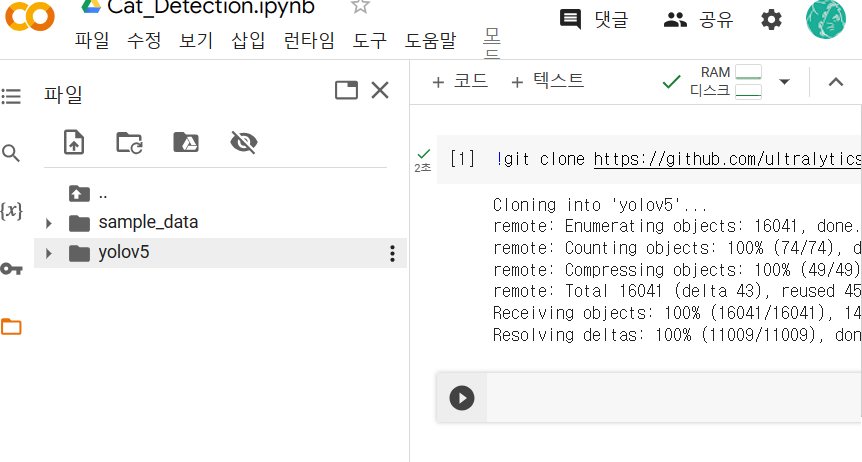Click the 공유 share button

tap(698, 20)
